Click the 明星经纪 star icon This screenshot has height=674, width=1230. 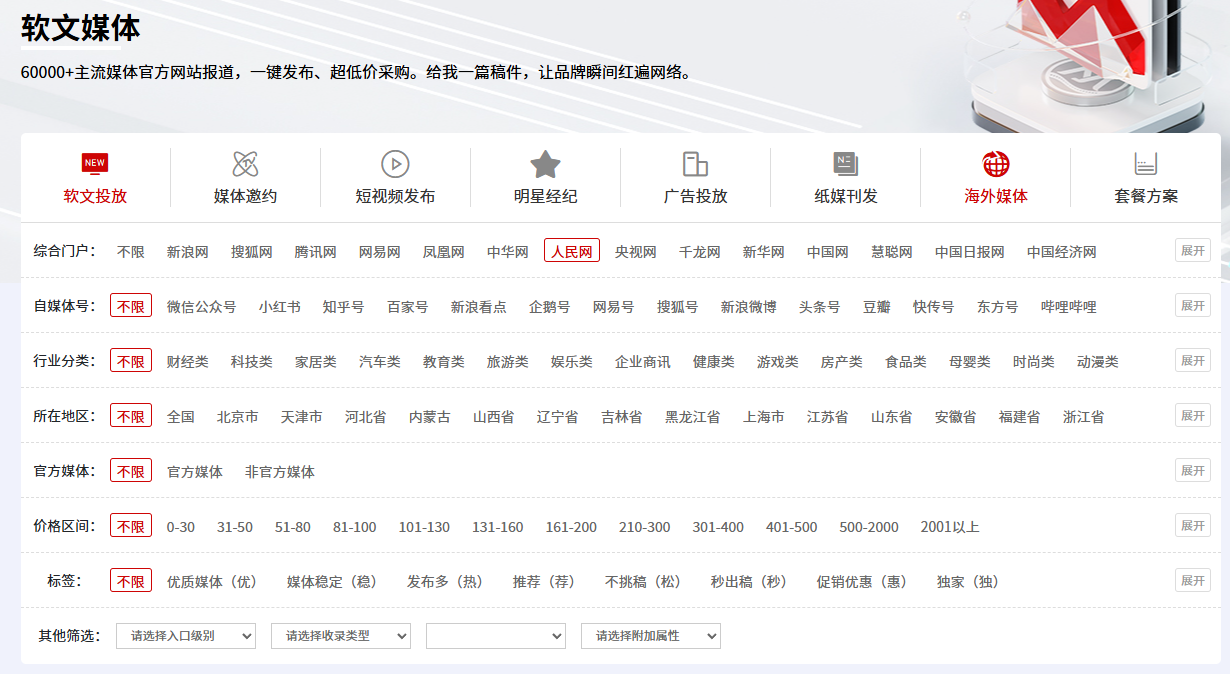point(545,163)
